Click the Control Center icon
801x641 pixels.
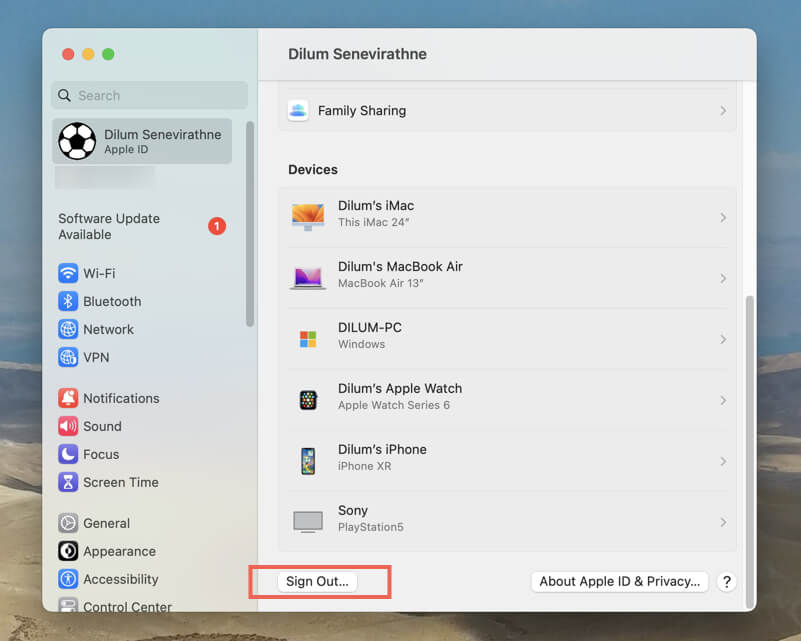(x=68, y=605)
